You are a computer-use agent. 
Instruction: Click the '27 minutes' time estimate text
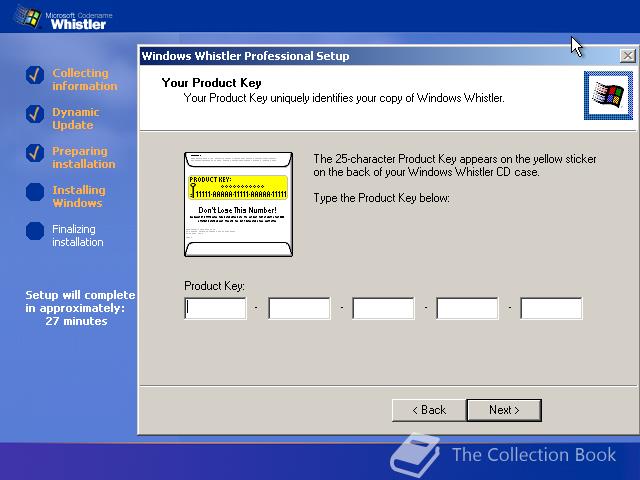point(76,321)
